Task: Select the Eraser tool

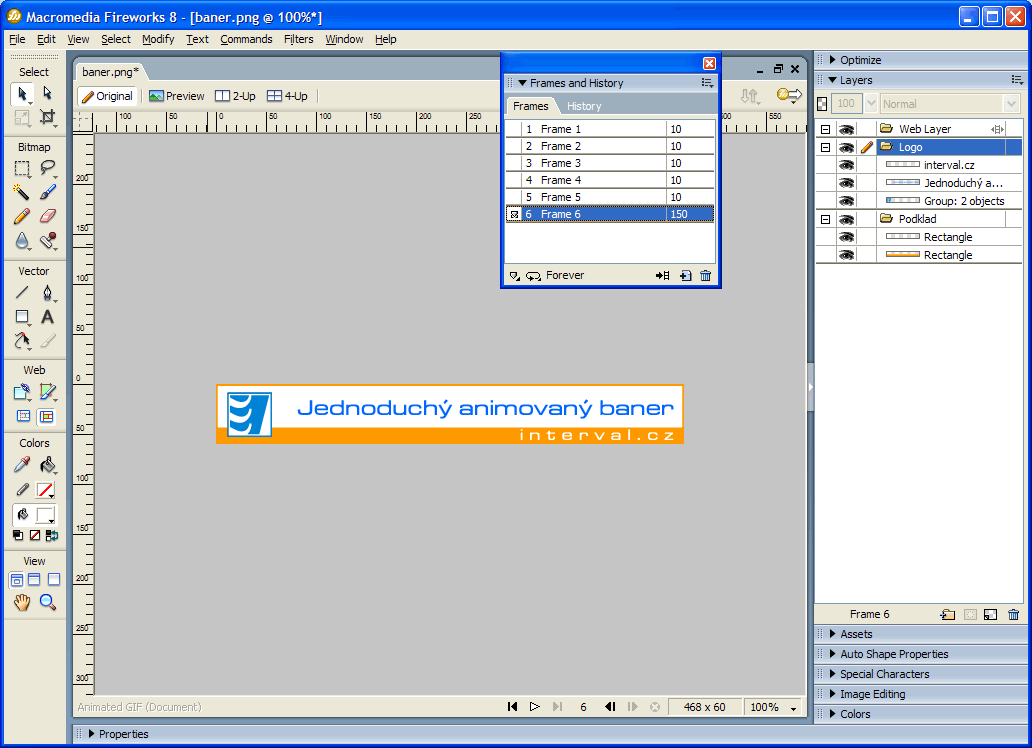Action: [x=47, y=216]
